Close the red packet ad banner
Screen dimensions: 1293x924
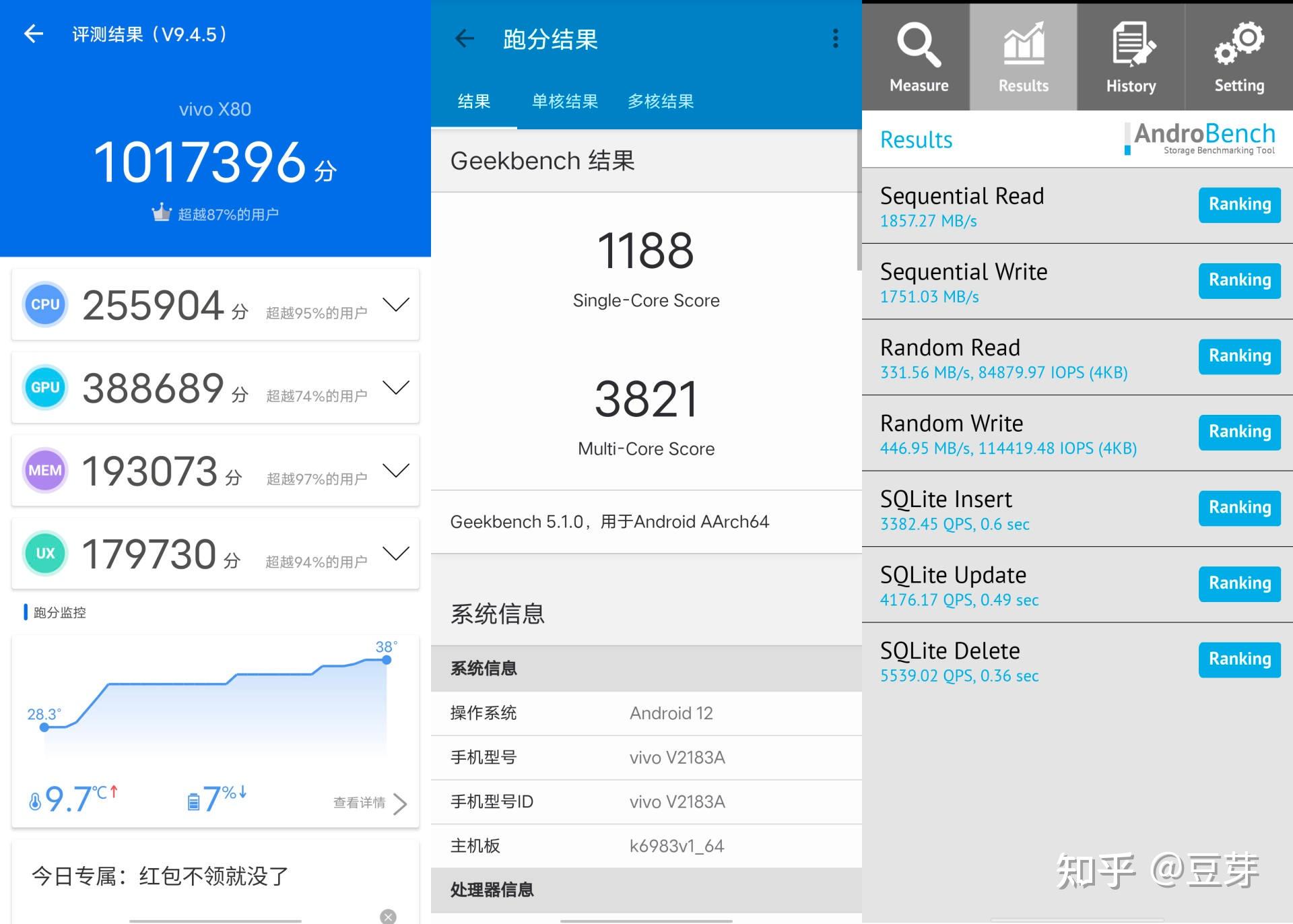tap(388, 916)
